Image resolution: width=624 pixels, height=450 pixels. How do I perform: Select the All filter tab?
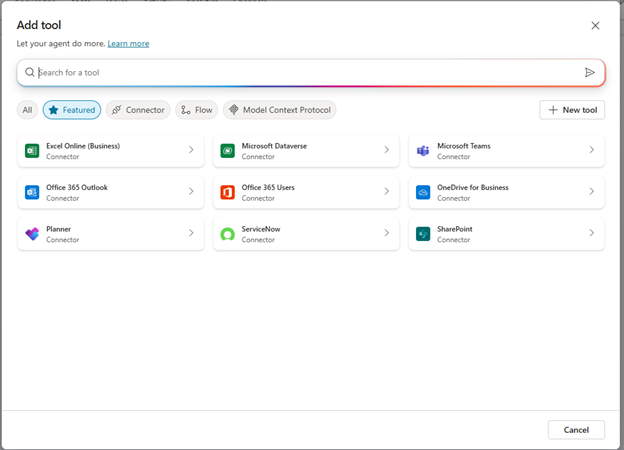(27, 110)
